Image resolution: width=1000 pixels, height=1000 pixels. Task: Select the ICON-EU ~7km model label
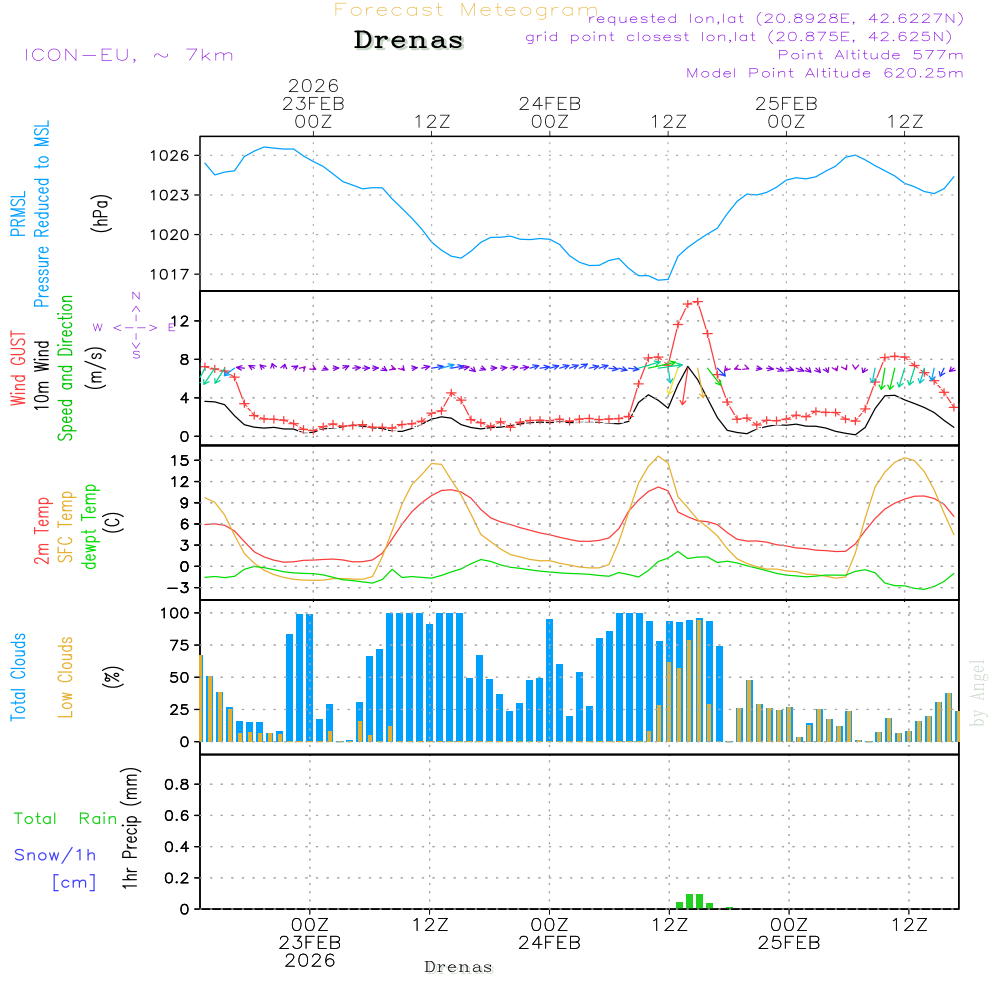[x=128, y=55]
